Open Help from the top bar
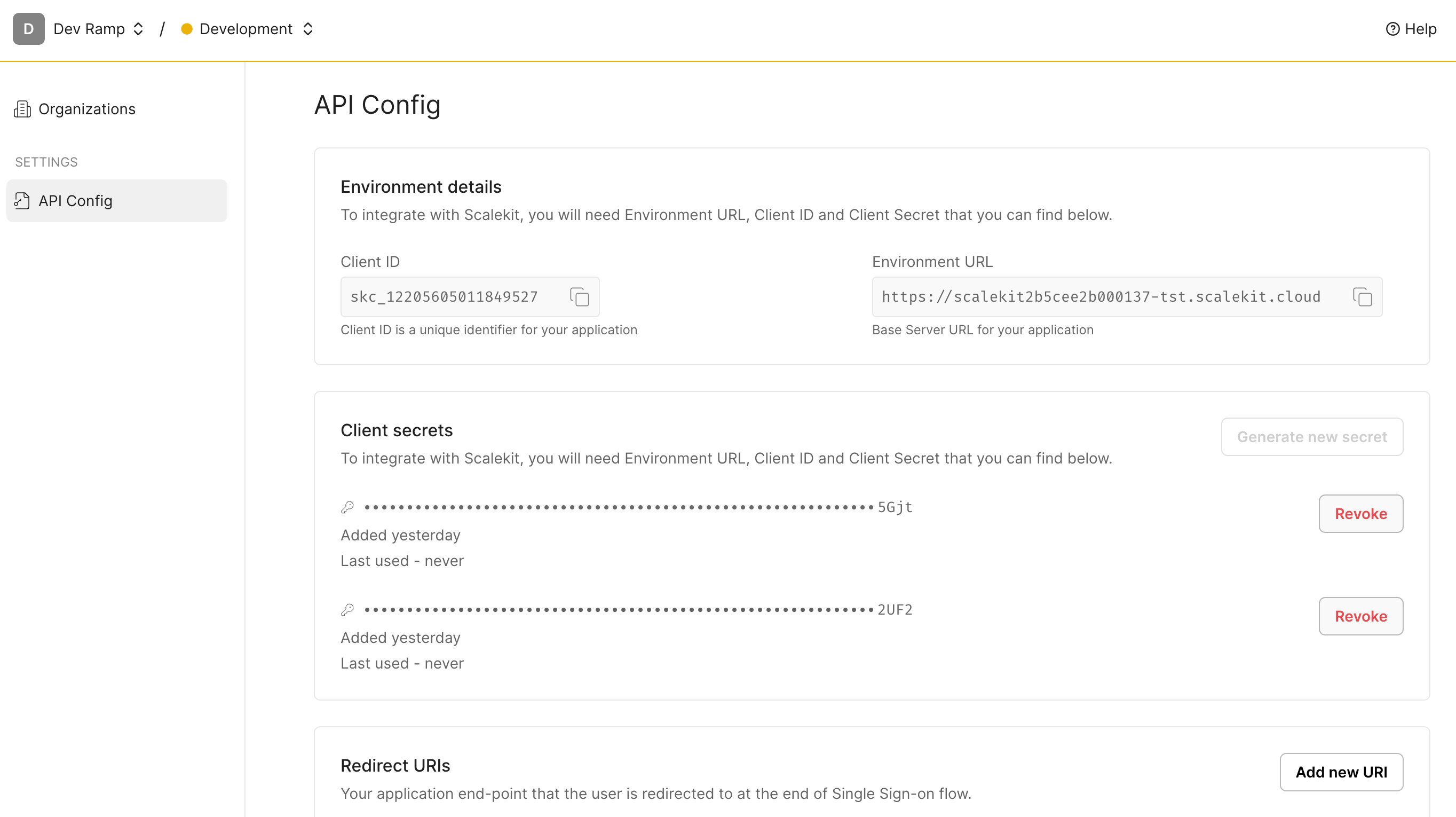 click(1411, 29)
